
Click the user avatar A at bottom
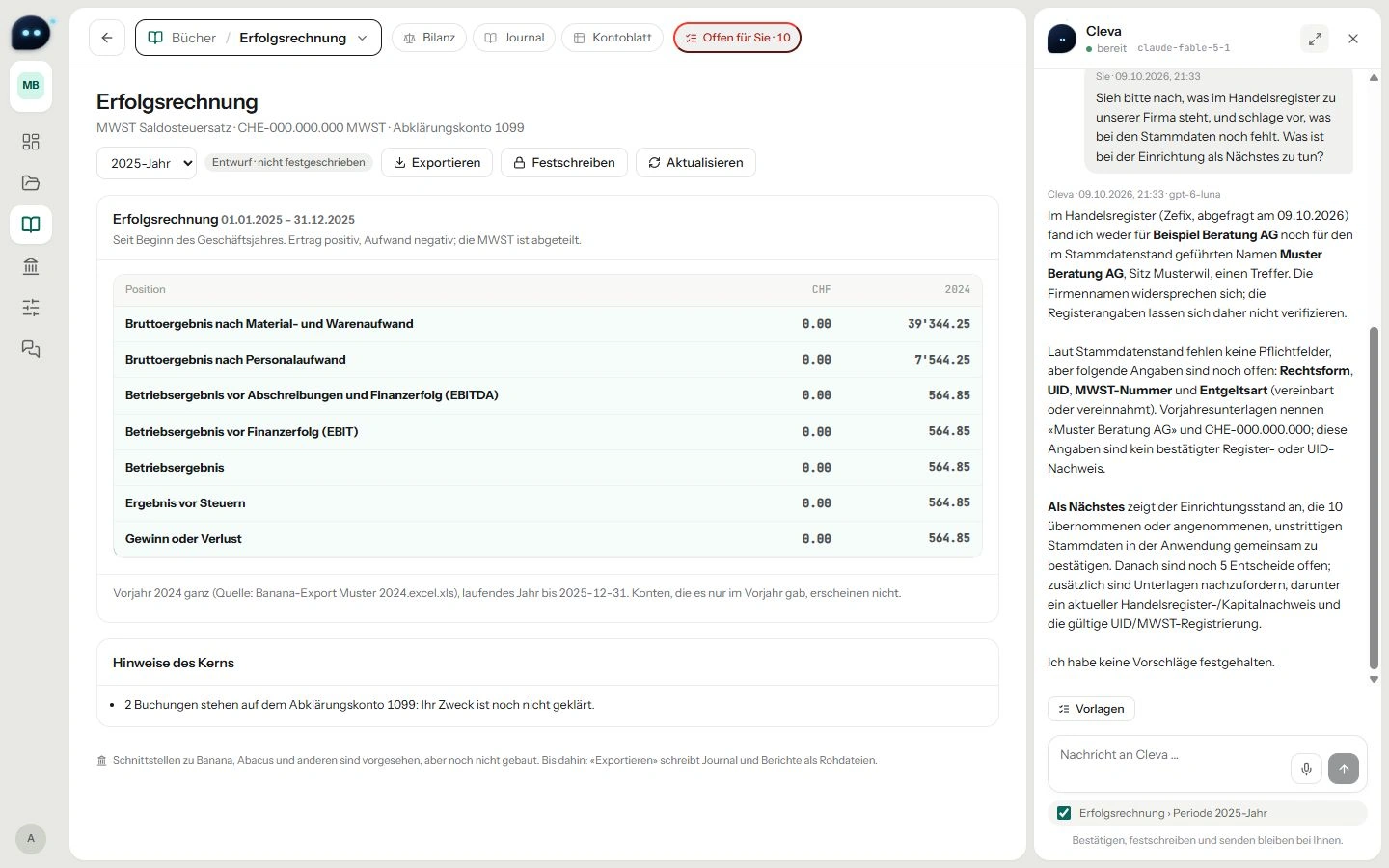click(31, 838)
